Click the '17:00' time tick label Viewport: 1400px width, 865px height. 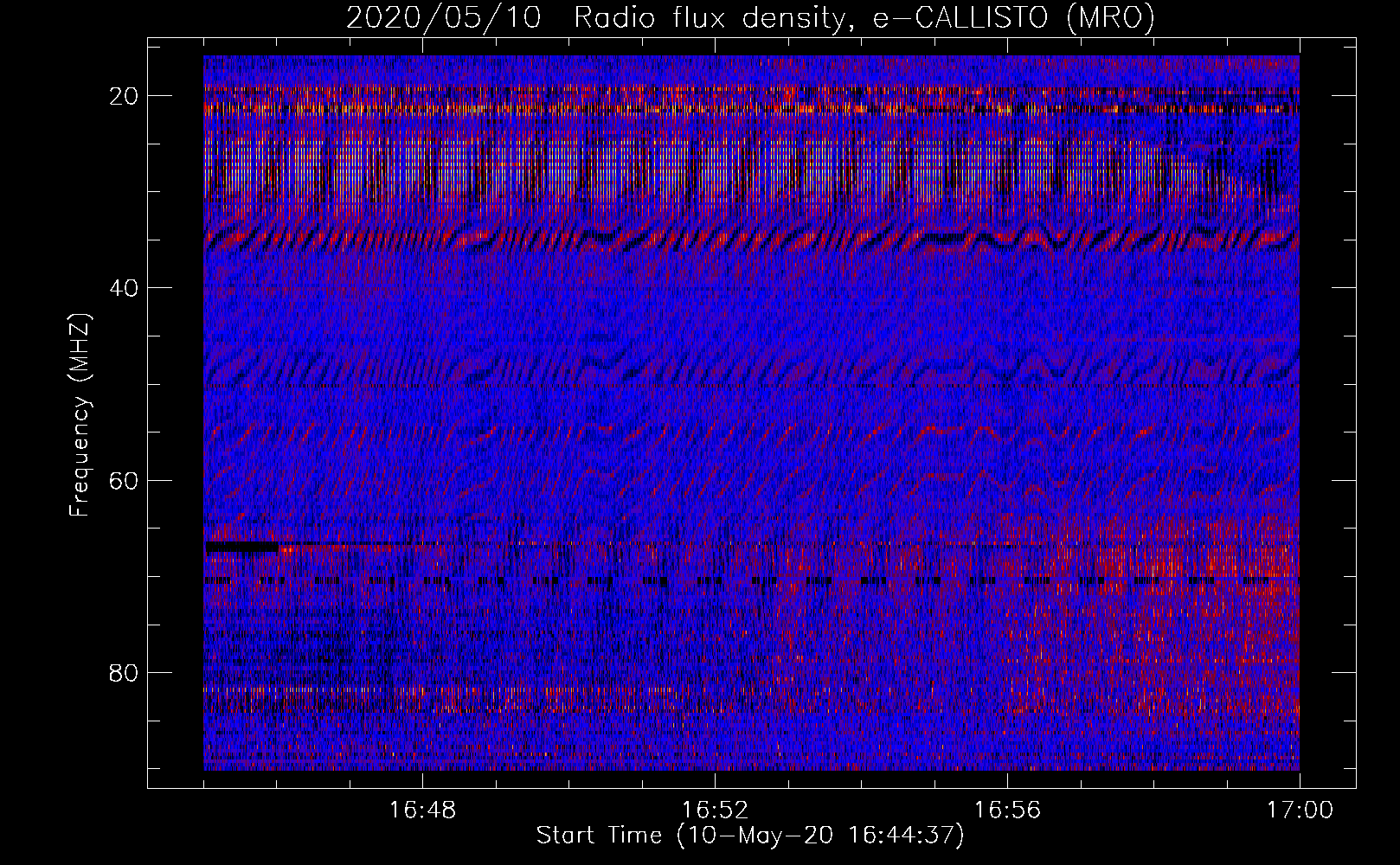point(1300,811)
